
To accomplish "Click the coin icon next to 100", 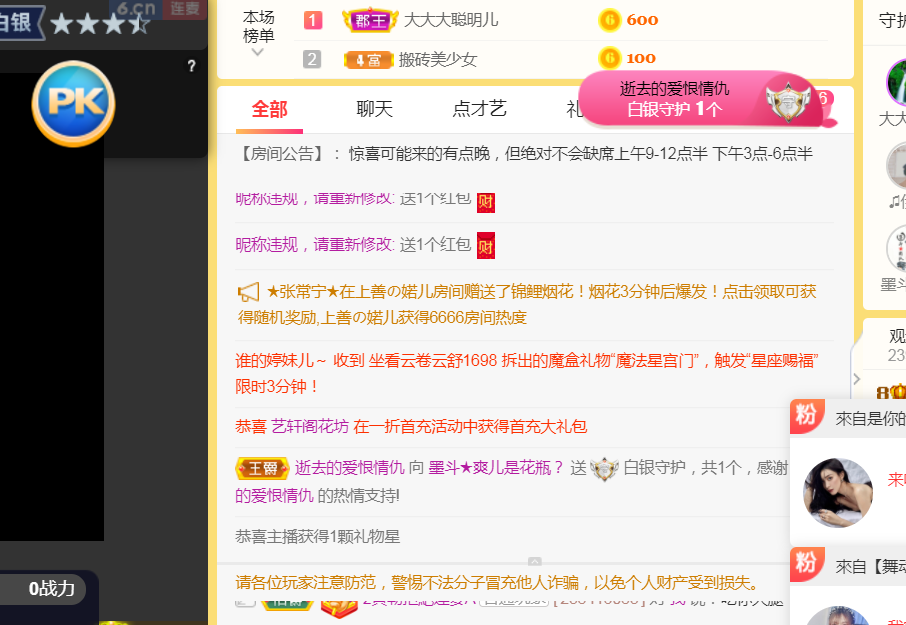I will (x=609, y=58).
